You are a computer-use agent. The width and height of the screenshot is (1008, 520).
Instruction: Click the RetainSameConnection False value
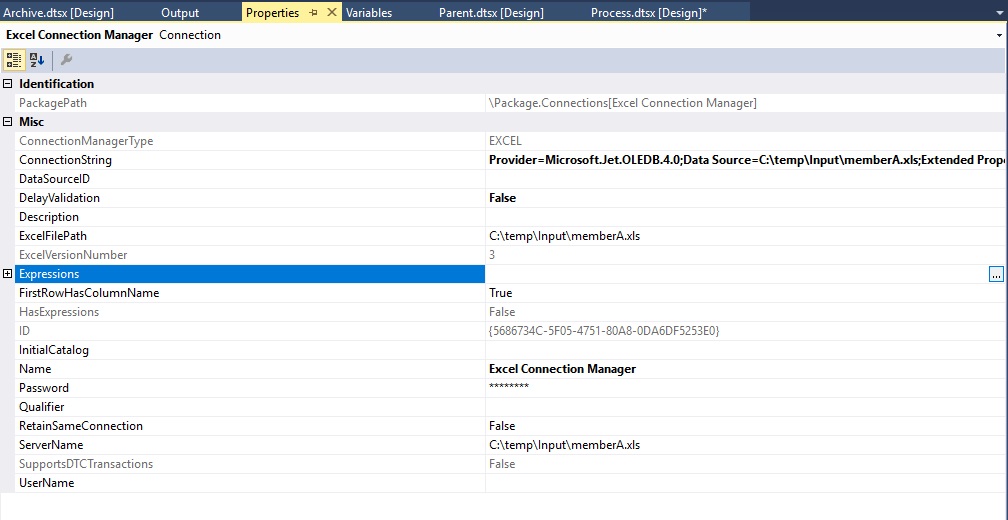(x=502, y=426)
